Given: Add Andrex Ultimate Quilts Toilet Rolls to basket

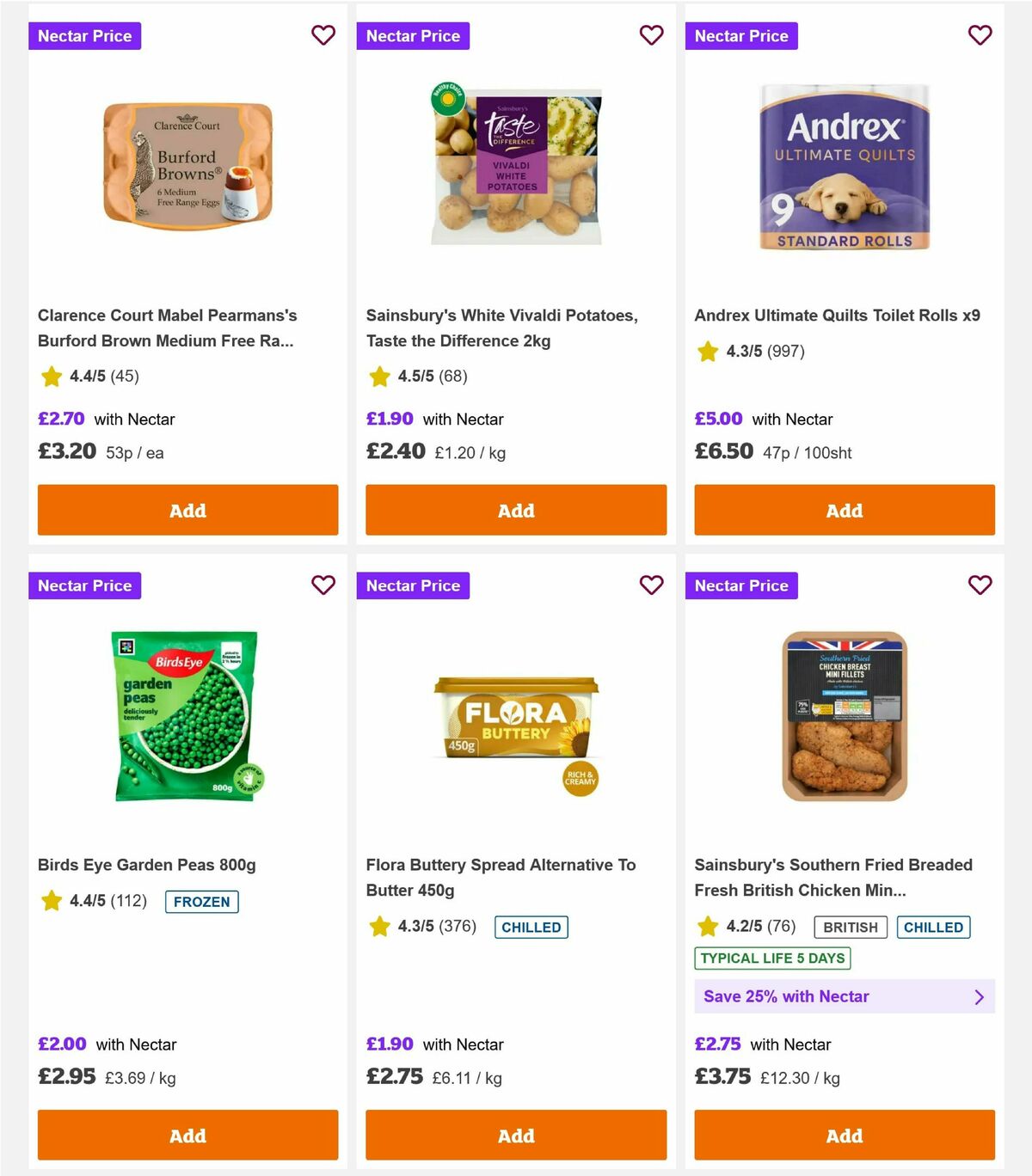Looking at the screenshot, I should click(845, 510).
